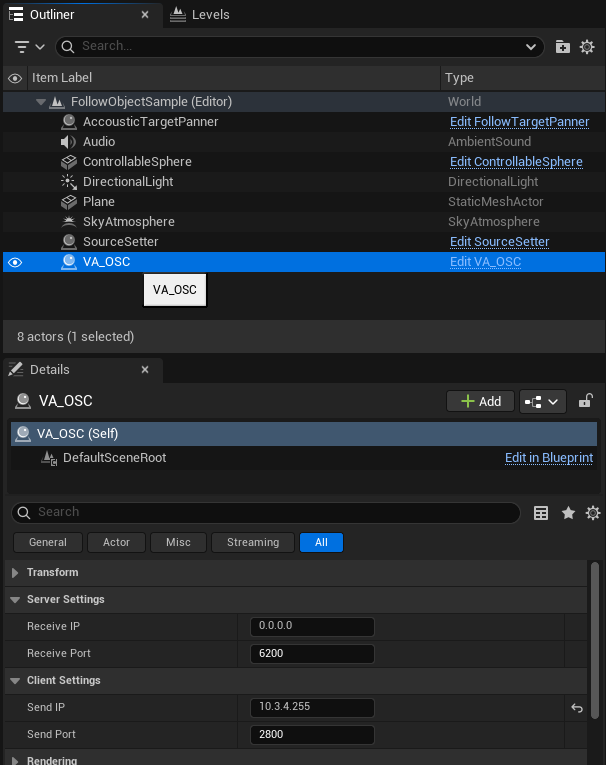Click the DirectionalLight sun icon

tap(69, 182)
